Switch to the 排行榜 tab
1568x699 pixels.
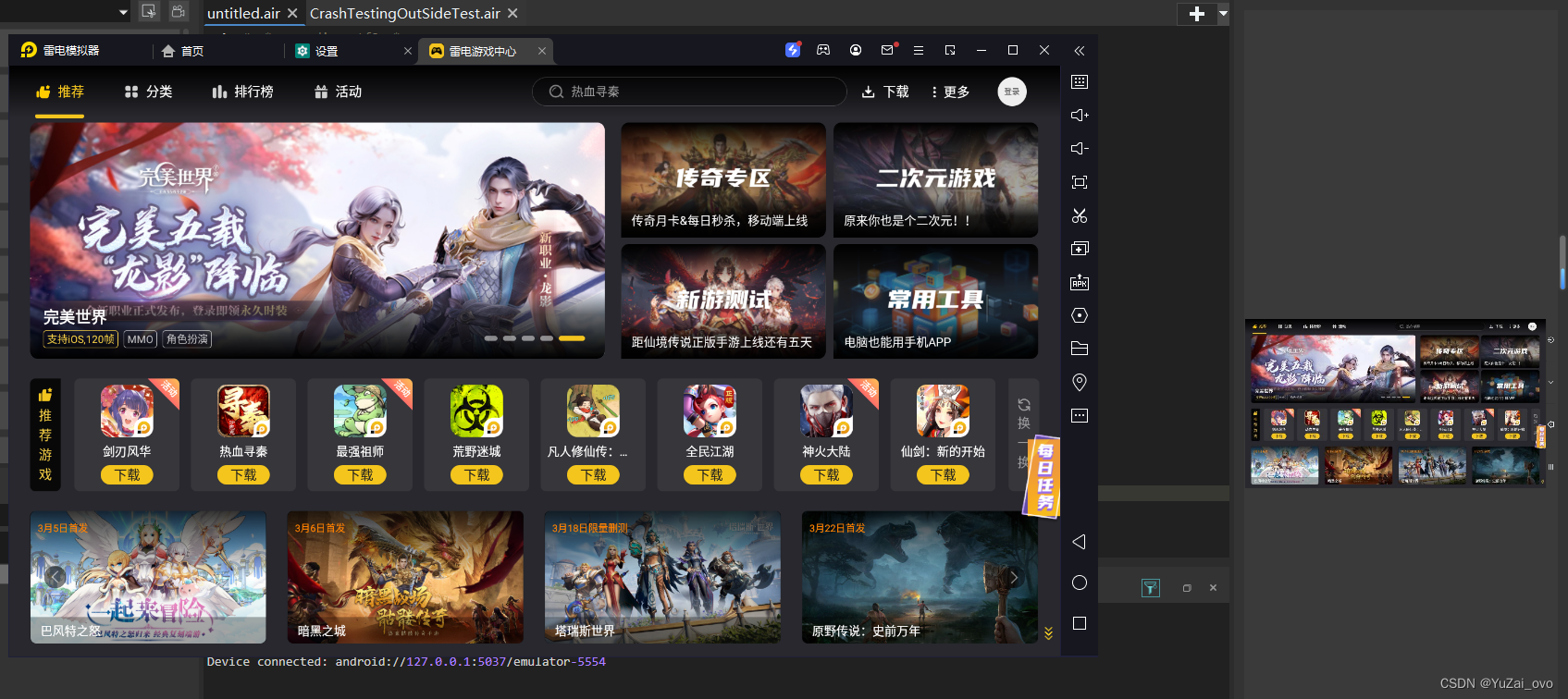pyautogui.click(x=243, y=92)
